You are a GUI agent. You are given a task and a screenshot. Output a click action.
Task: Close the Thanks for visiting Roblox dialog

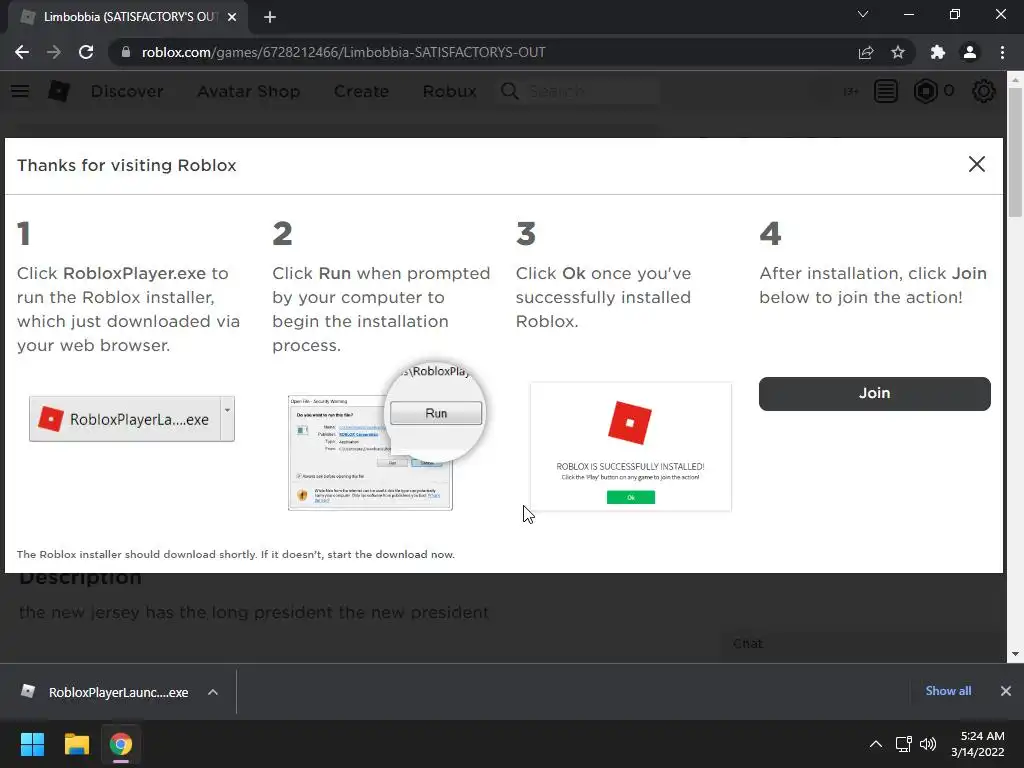tap(976, 164)
